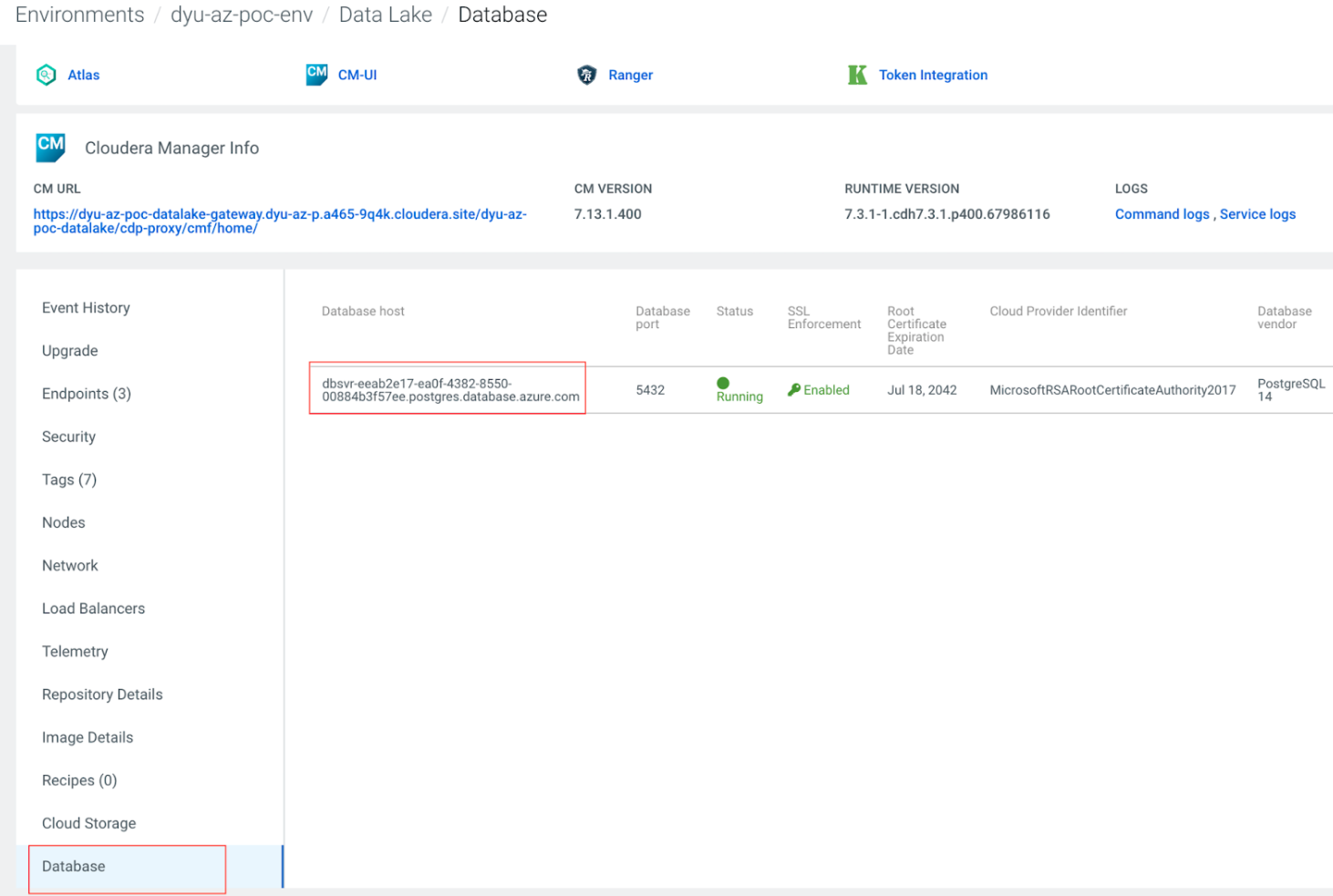The width and height of the screenshot is (1333, 896).
Task: Click the highlighted database host name
Action: click(449, 389)
